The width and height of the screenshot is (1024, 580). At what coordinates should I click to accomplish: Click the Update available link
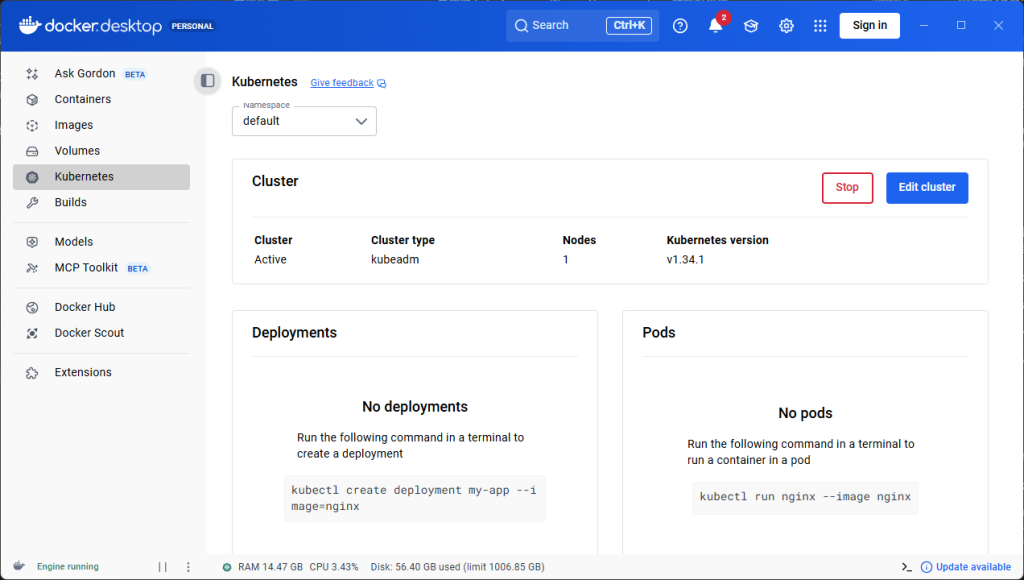tap(973, 567)
